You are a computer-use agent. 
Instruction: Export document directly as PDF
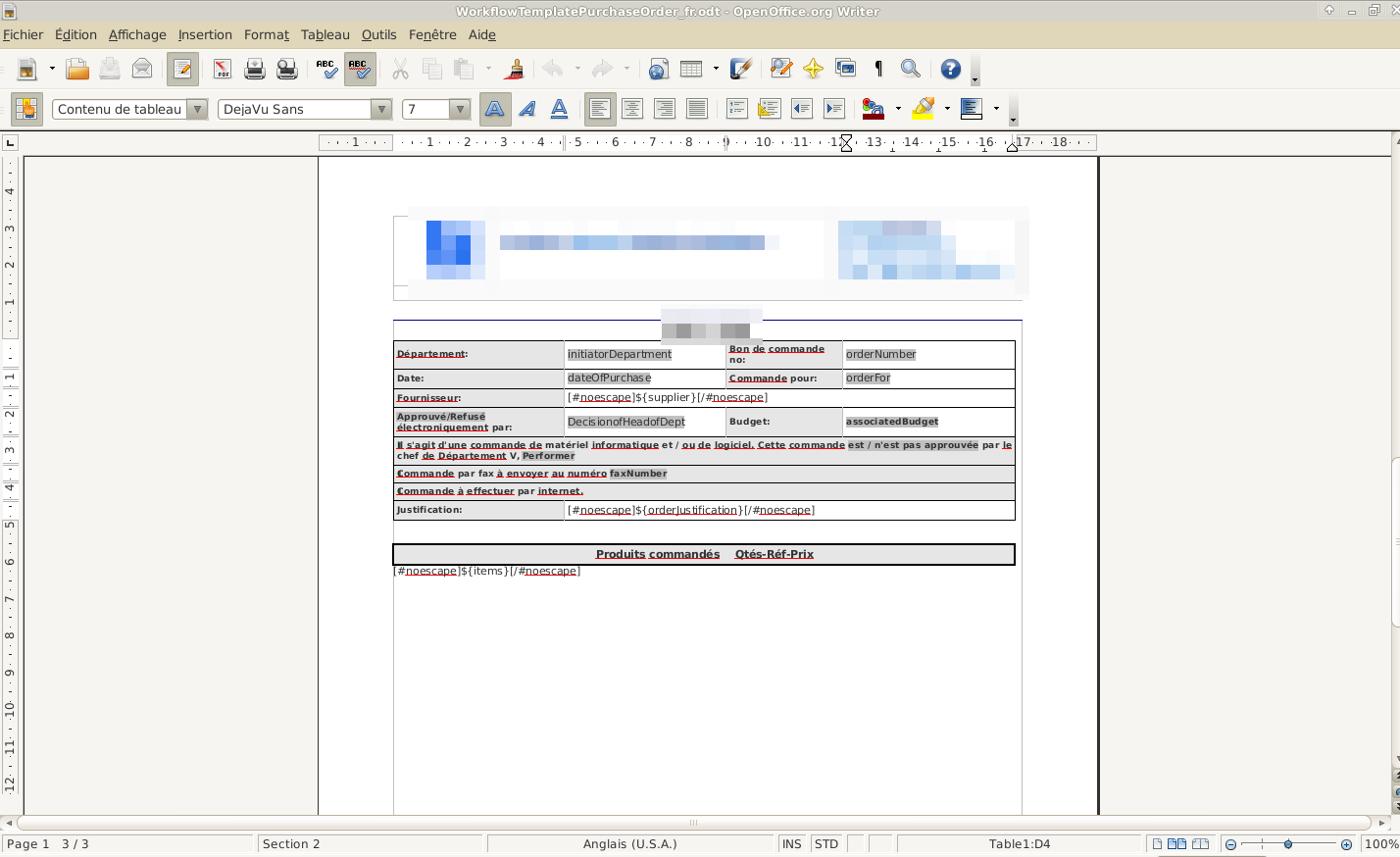(x=223, y=69)
